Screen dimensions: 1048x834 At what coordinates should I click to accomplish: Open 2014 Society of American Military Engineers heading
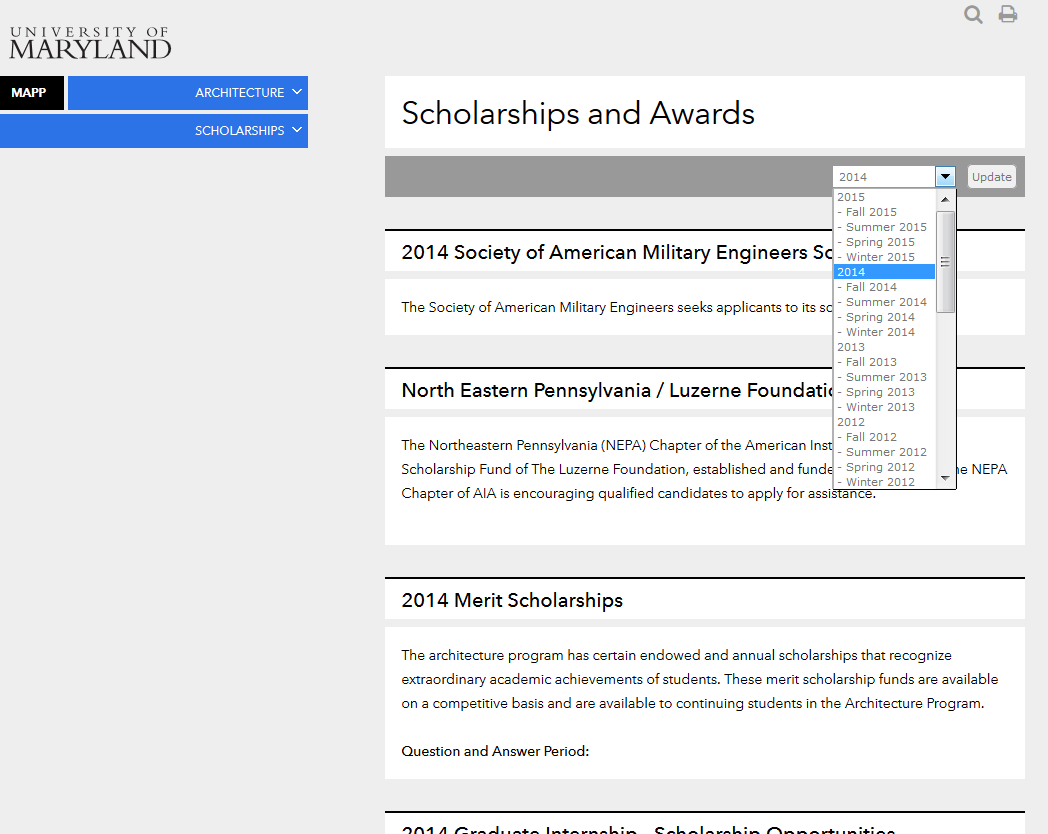[x=617, y=253]
